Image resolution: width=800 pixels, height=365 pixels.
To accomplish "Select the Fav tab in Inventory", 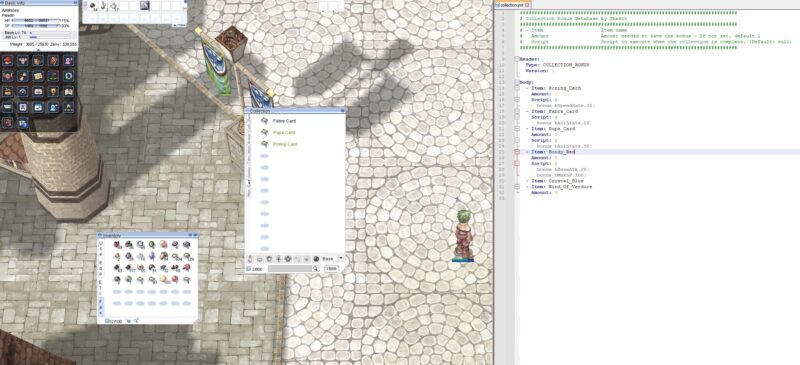I will pos(101,306).
